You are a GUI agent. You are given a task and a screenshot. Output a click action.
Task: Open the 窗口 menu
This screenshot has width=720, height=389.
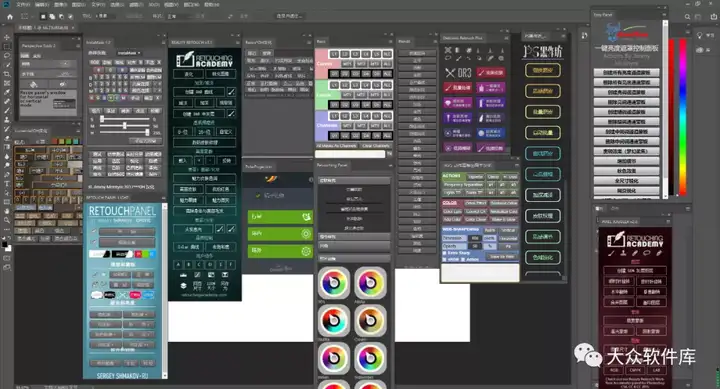click(191, 5)
